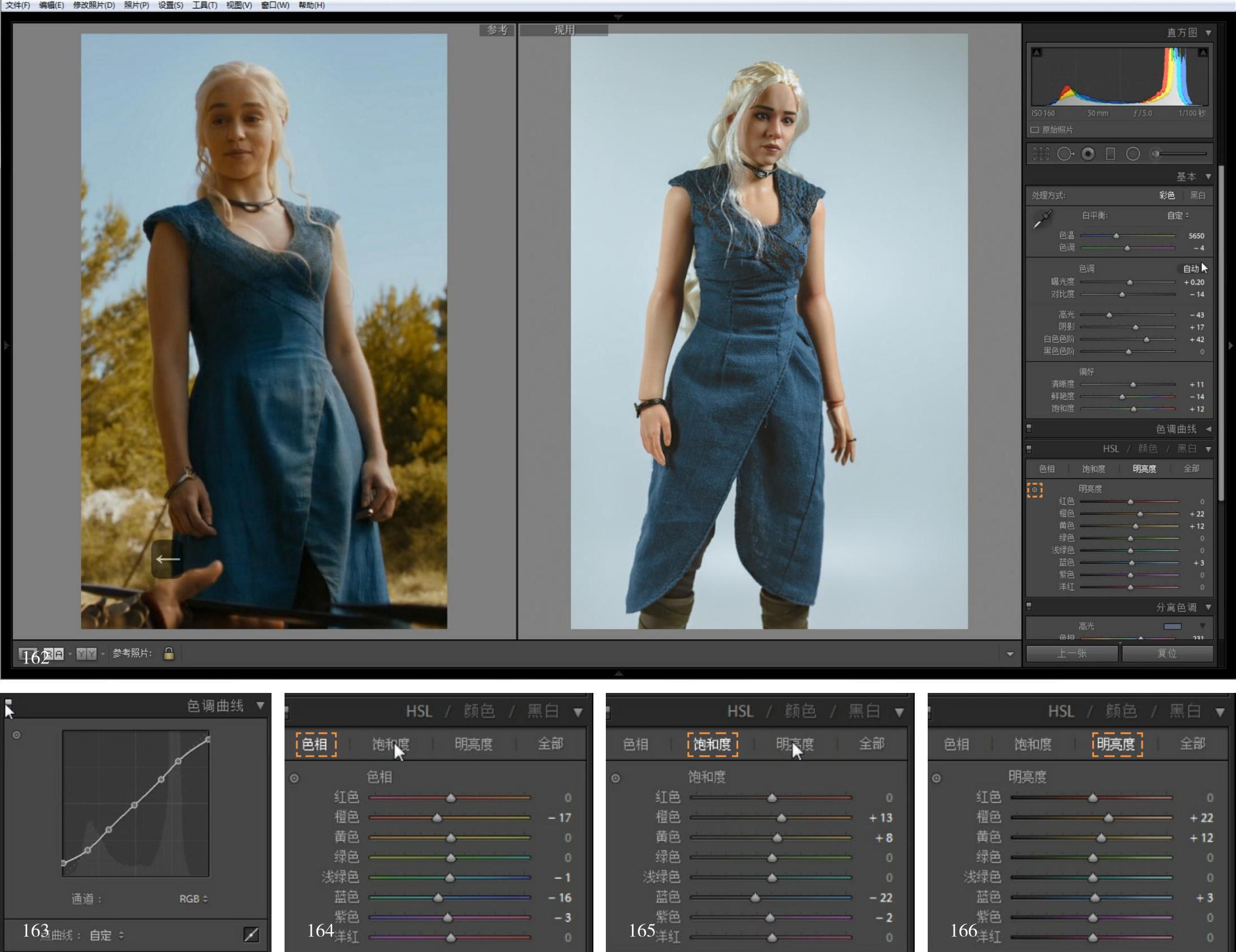Viewport: 1236px width, 952px height.
Task: Toggle the sidebar HSL panel on/off switch
Action: click(x=1029, y=449)
